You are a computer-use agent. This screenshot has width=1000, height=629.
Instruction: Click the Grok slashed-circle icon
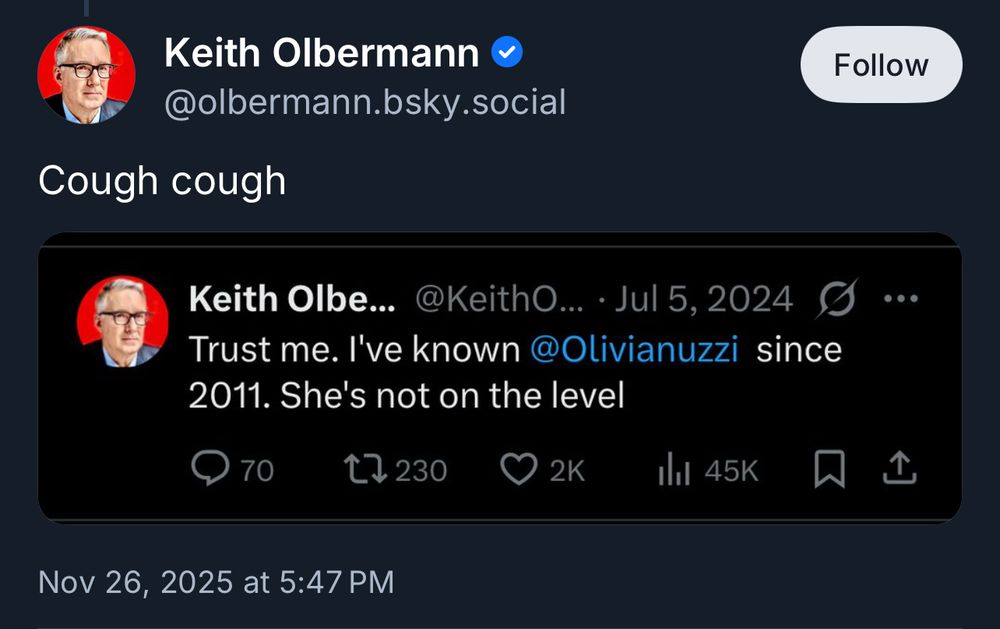point(836,299)
